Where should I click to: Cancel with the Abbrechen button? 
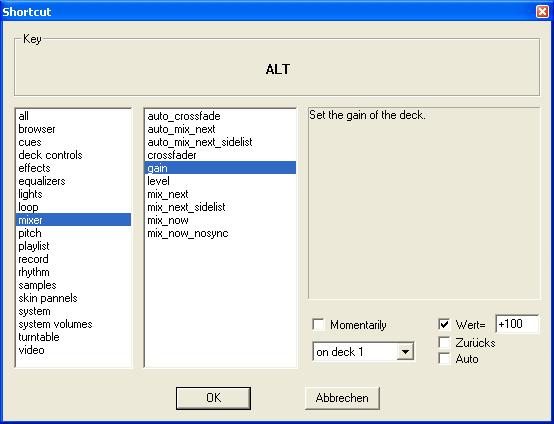342,398
